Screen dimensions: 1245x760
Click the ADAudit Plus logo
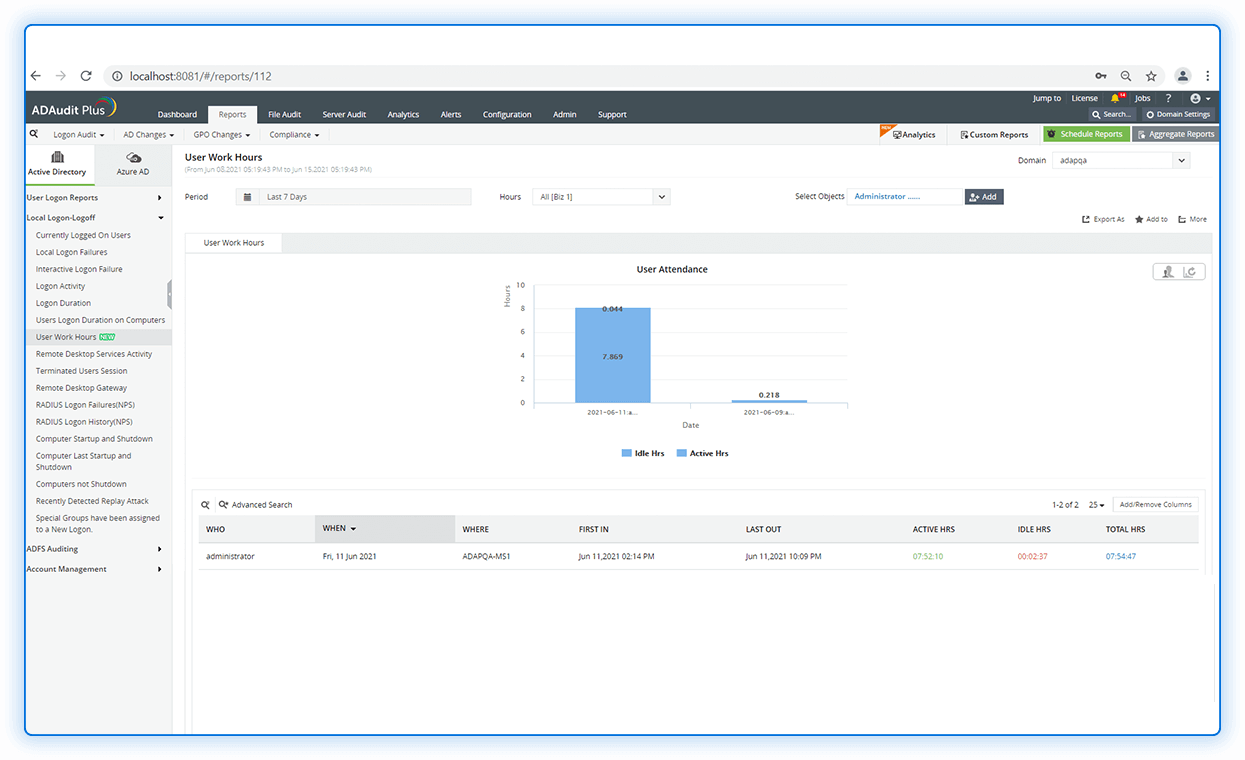tap(72, 107)
